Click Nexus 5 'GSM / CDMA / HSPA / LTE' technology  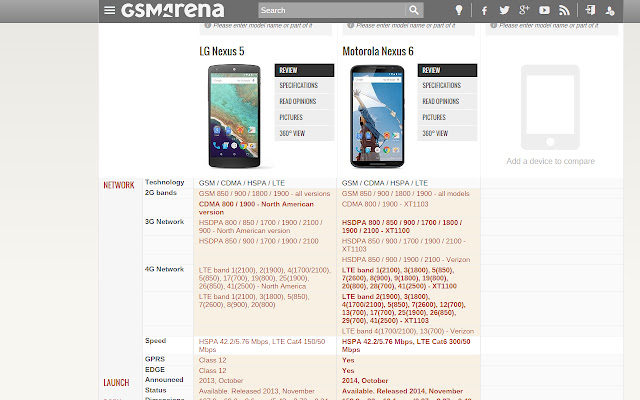[242, 183]
